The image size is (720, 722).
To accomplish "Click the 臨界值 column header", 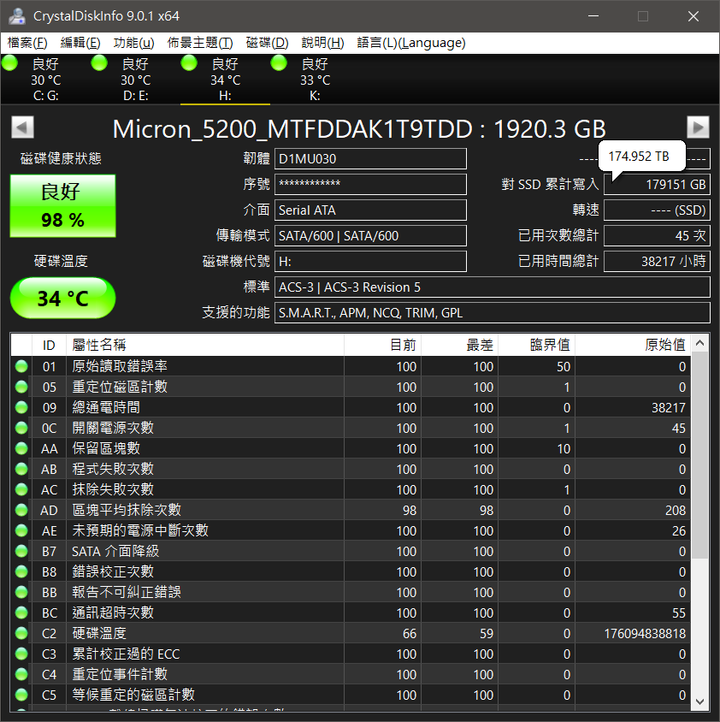I will (x=536, y=345).
